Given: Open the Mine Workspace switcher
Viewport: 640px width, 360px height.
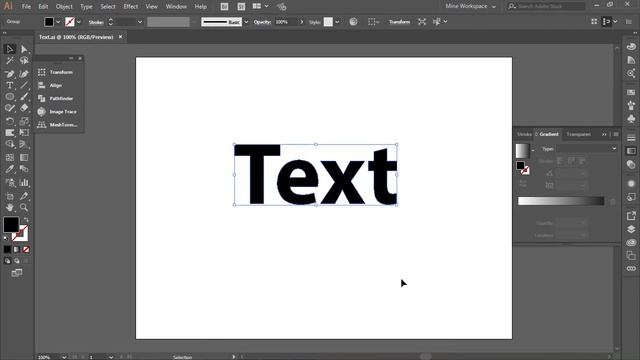Looking at the screenshot, I should click(x=471, y=7).
